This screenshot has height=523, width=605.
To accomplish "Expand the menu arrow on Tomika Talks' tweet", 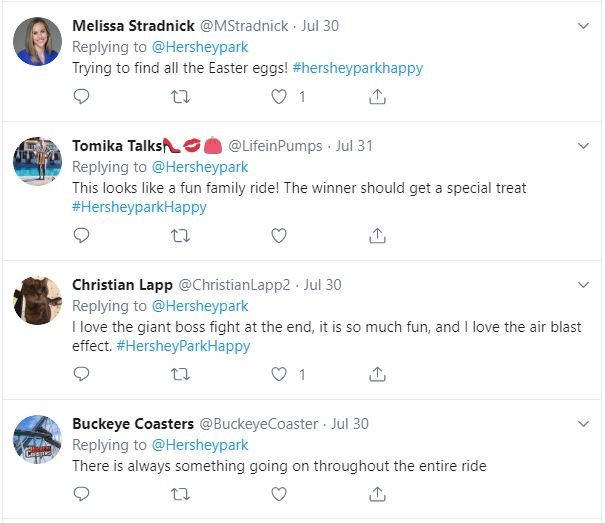I will pyautogui.click(x=584, y=145).
